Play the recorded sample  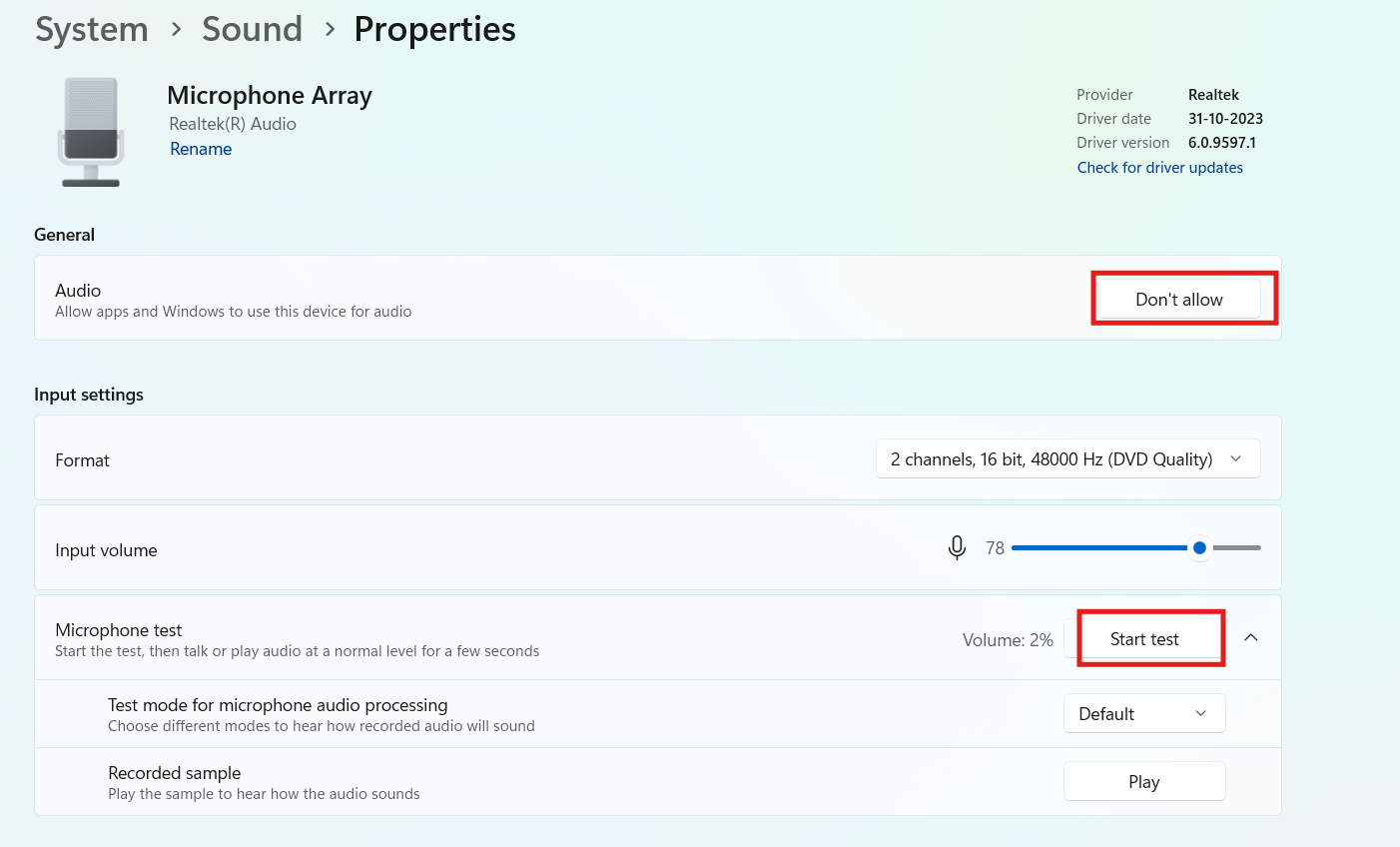pyautogui.click(x=1144, y=781)
